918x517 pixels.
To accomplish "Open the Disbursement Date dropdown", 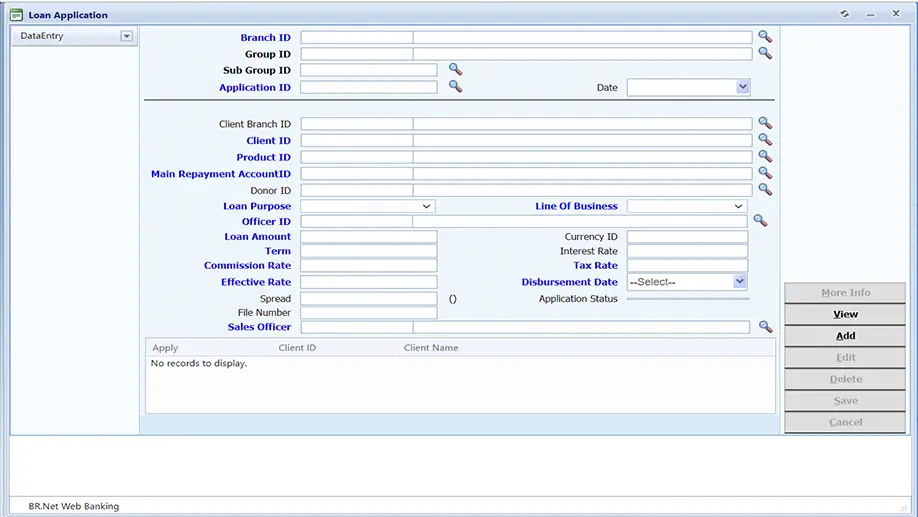I will click(x=739, y=282).
